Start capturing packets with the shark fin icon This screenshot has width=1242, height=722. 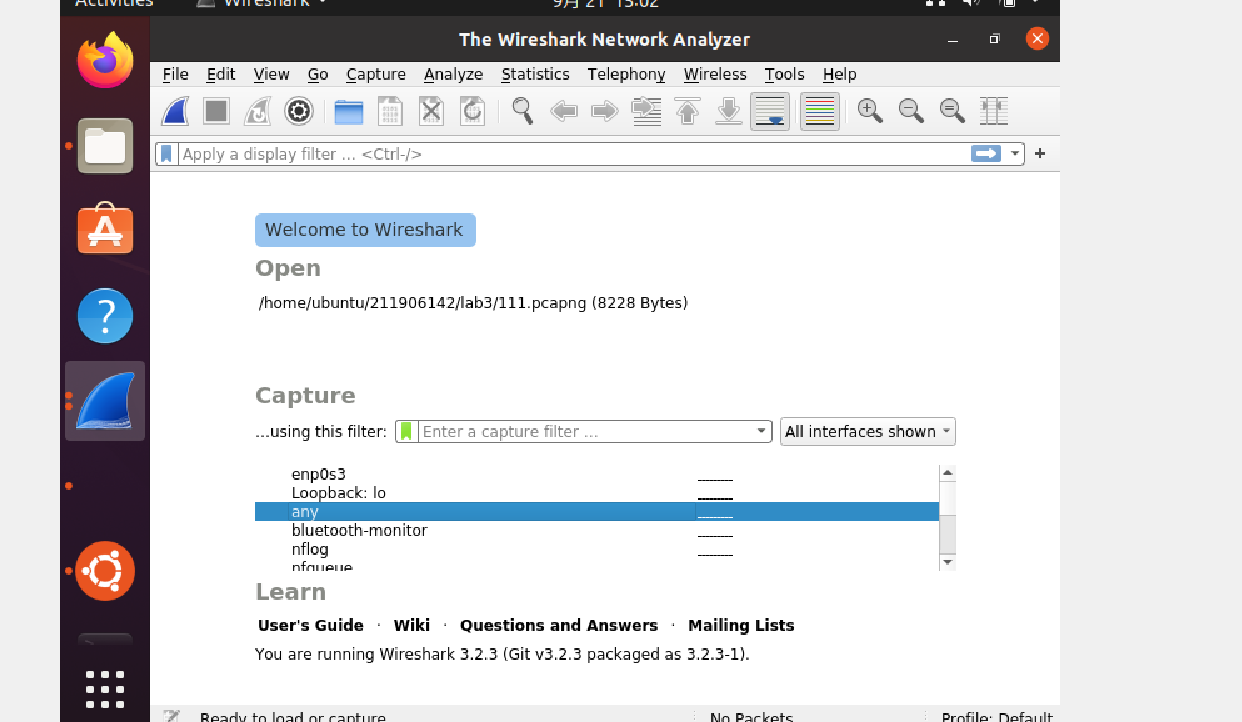176,111
